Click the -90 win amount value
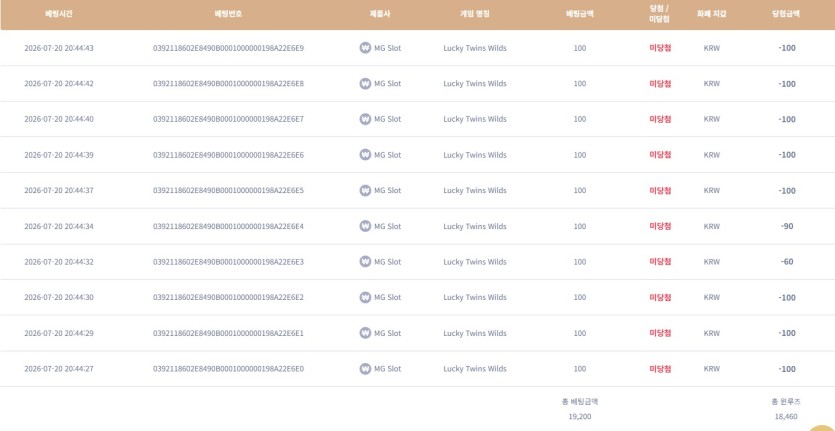The width and height of the screenshot is (835, 431). 787,226
